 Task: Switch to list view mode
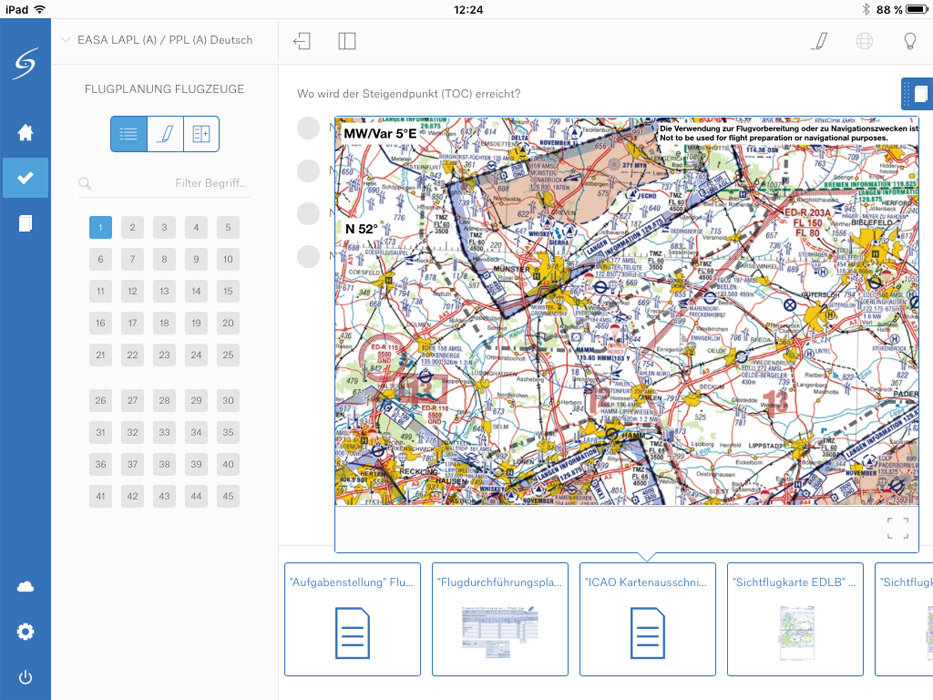[x=129, y=134]
